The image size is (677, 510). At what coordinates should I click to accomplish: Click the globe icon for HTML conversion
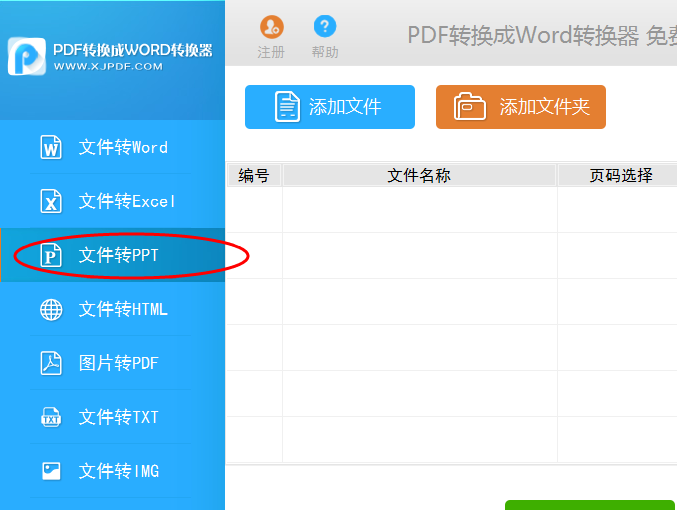(x=51, y=310)
